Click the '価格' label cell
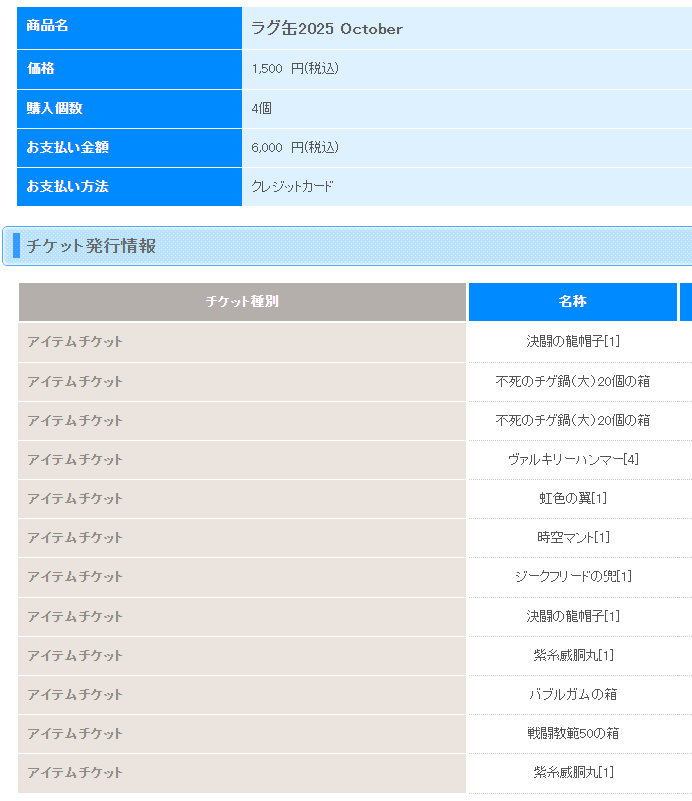Image resolution: width=692 pixels, height=801 pixels. pos(129,69)
